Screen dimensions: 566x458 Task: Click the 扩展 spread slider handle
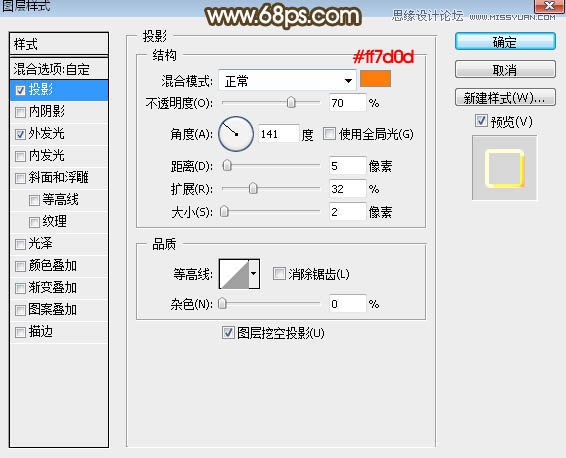pos(253,188)
